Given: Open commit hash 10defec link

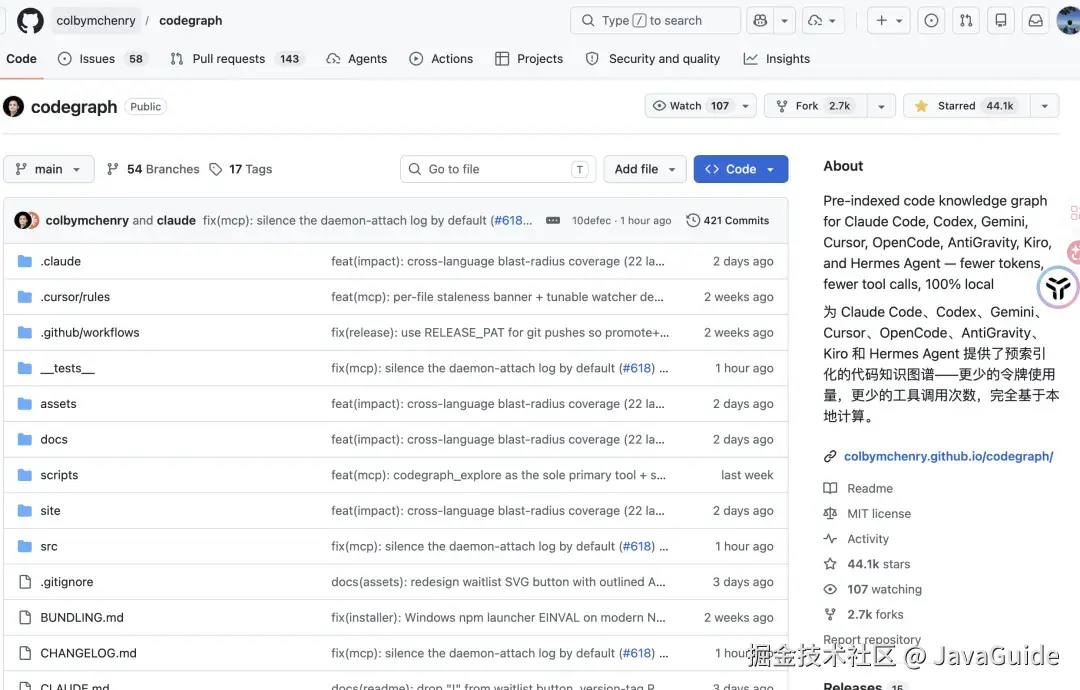Looking at the screenshot, I should tap(591, 221).
